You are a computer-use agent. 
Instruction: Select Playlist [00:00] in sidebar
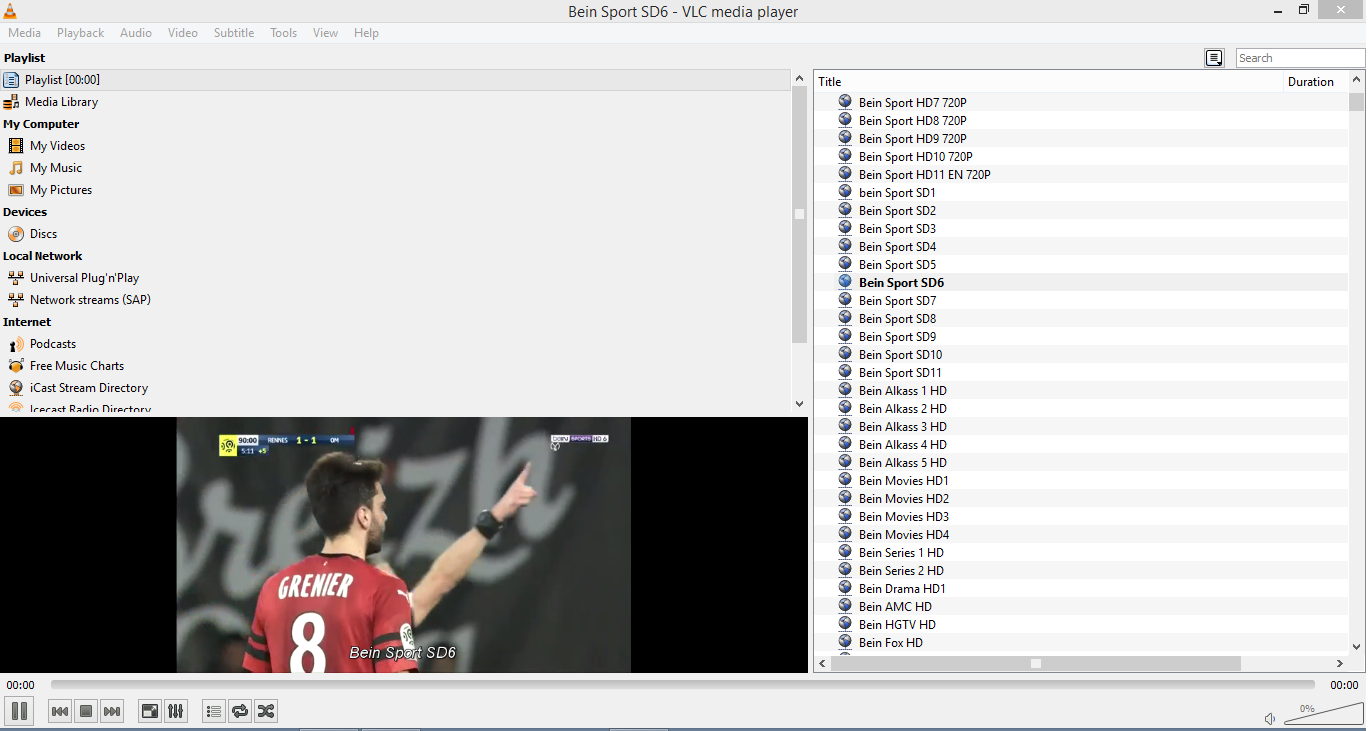(396, 80)
